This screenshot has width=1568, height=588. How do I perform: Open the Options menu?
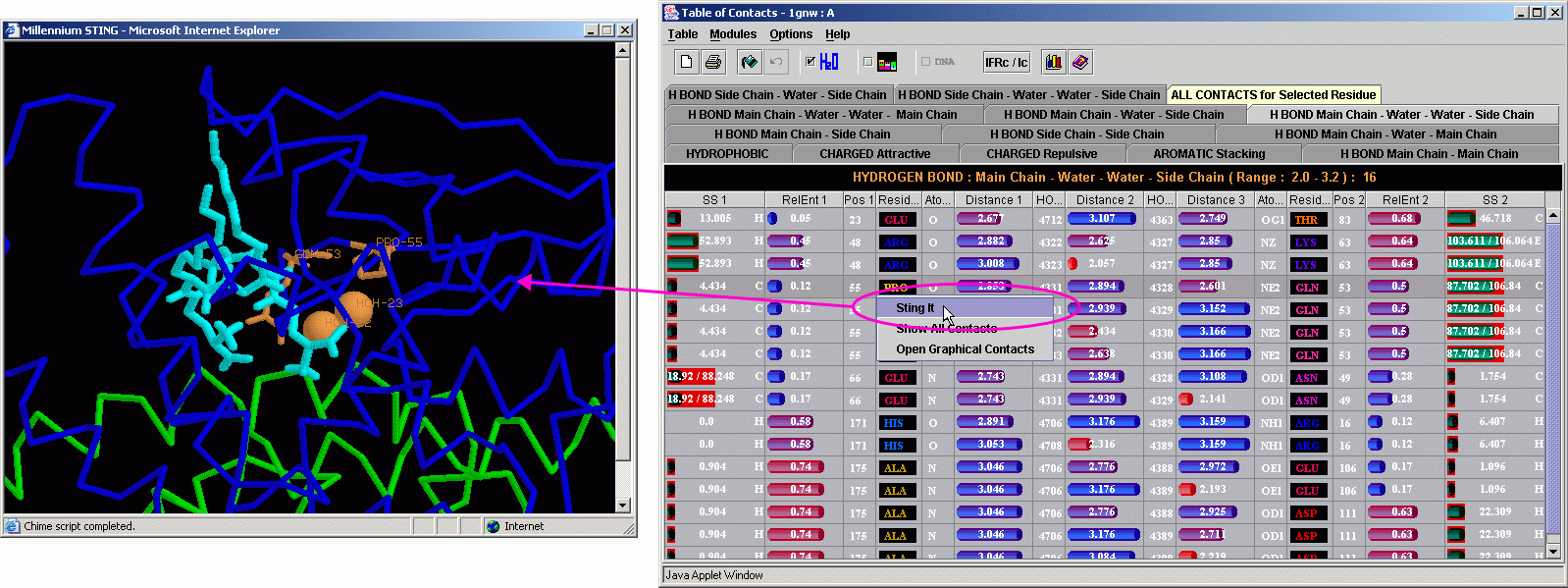pyautogui.click(x=791, y=33)
